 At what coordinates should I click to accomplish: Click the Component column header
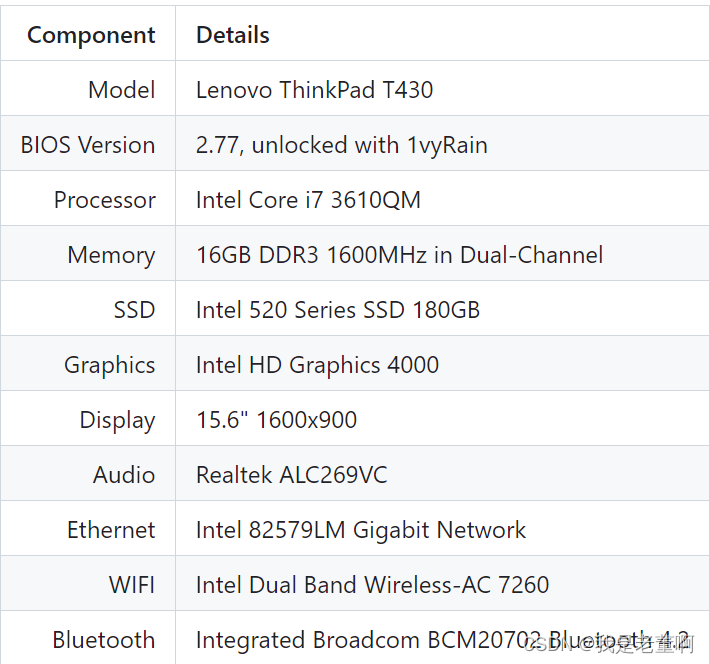[x=91, y=35]
